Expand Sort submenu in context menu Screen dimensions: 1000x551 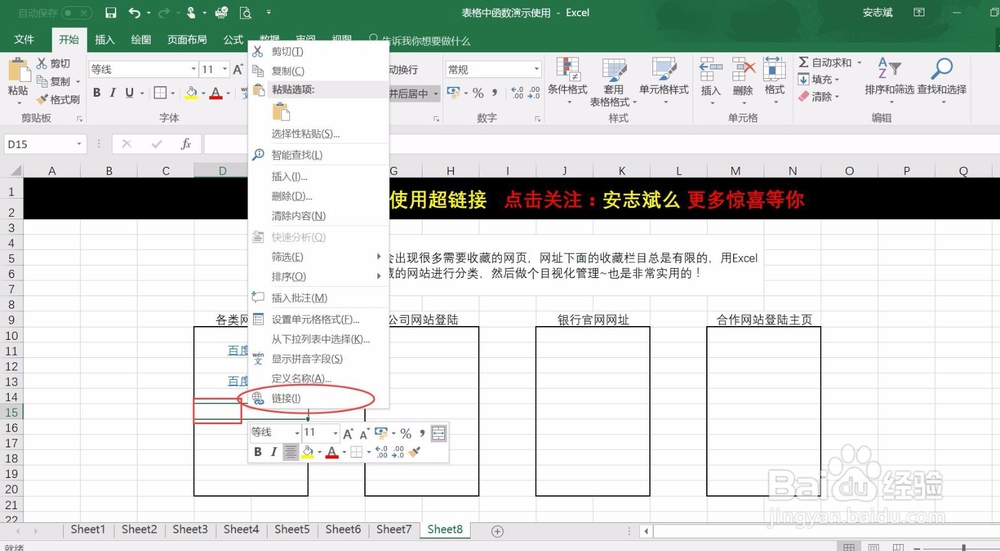pos(318,277)
